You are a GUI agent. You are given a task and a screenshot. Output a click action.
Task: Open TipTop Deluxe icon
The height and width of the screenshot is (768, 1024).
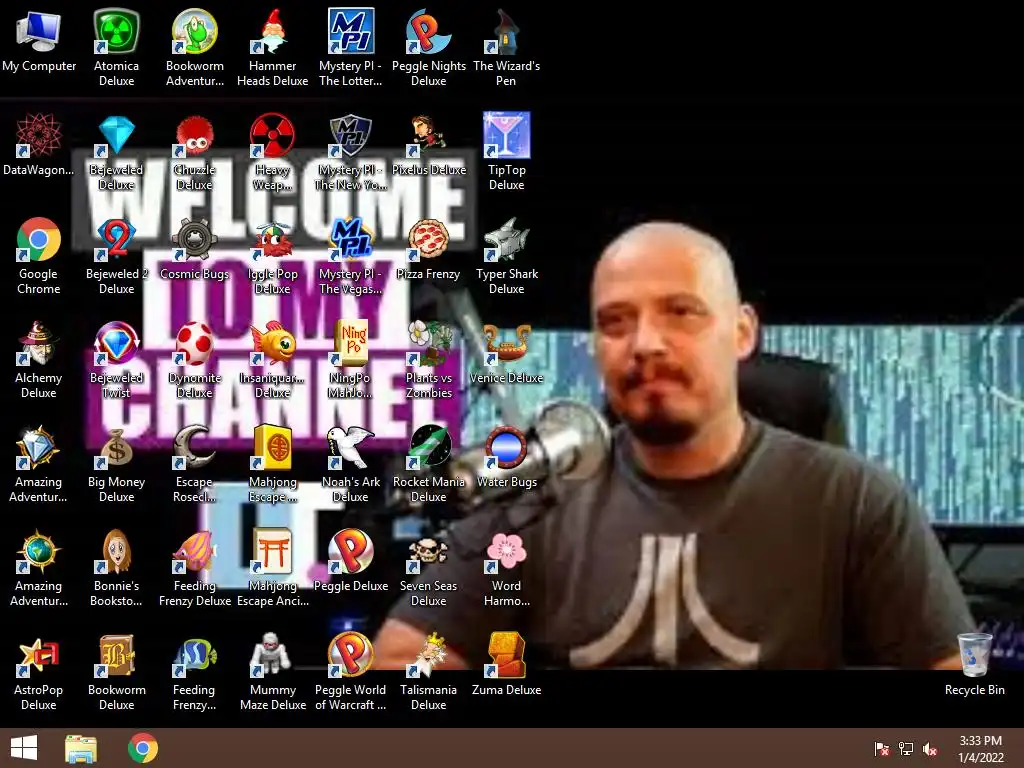point(506,152)
